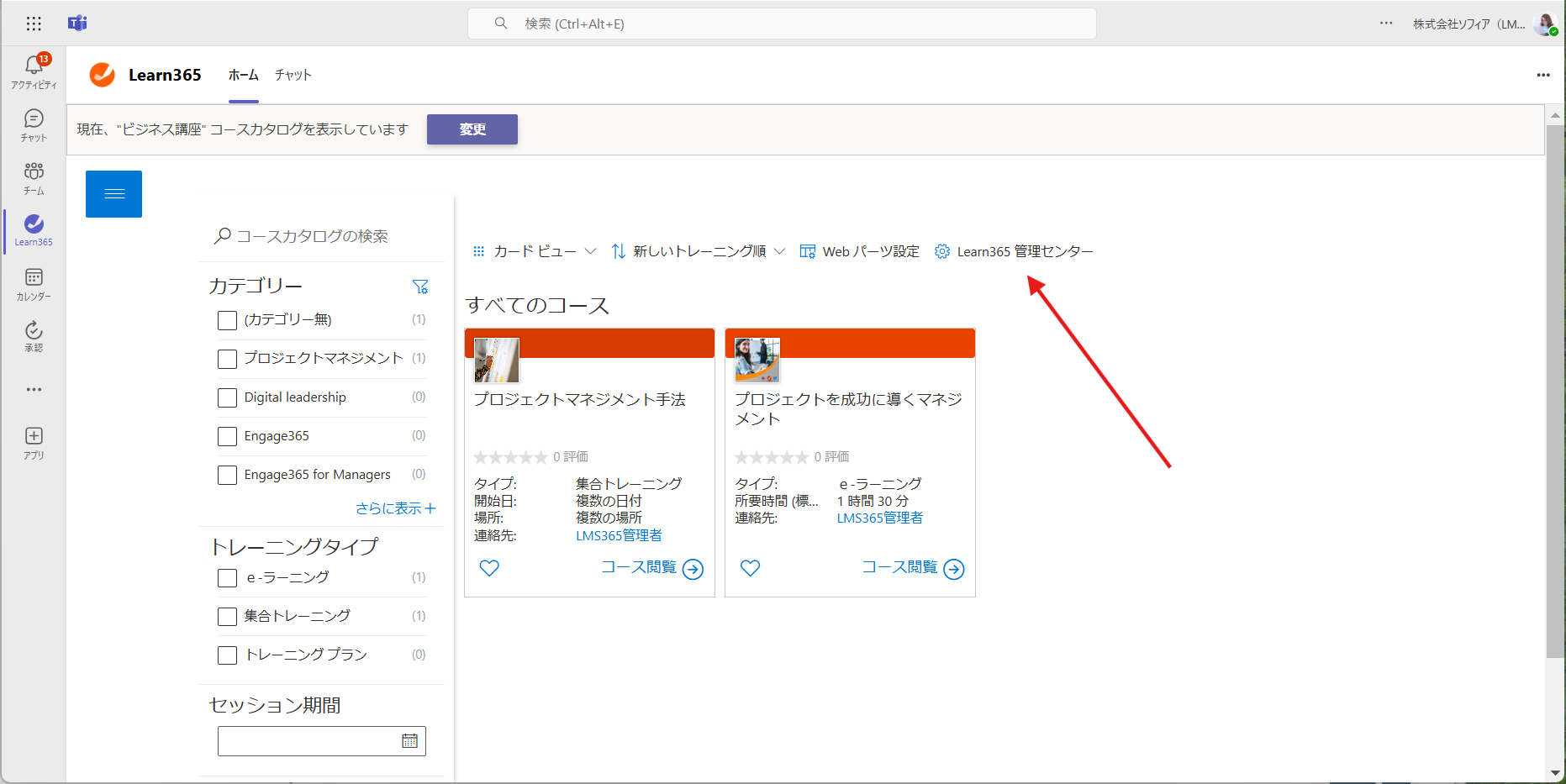This screenshot has height=784, width=1566.
Task: Click the scrollbar up arrow
Action: [x=1555, y=115]
